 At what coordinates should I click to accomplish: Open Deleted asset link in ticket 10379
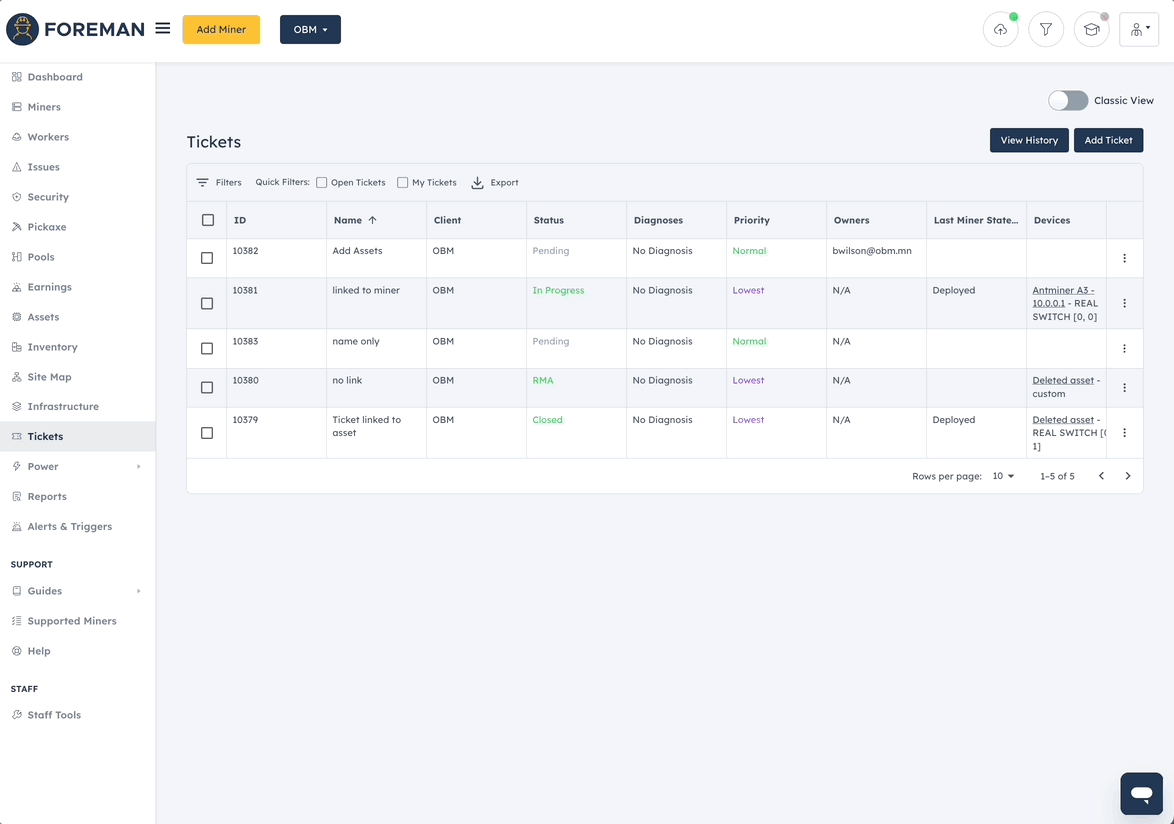pos(1063,420)
